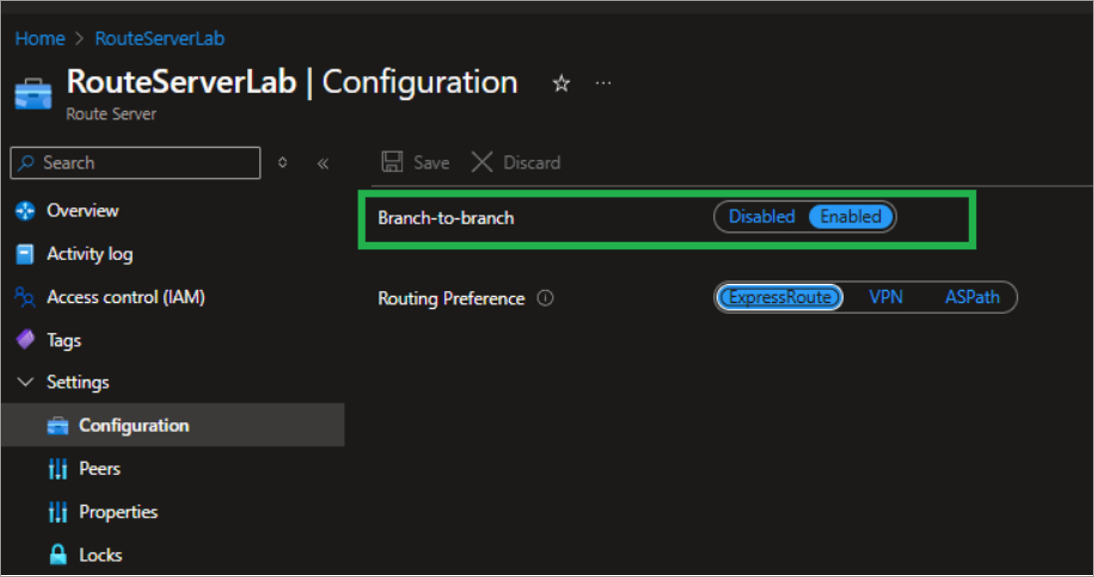Set Branch-to-branch to Disabled
This screenshot has height=577, width=1094.
point(761,217)
